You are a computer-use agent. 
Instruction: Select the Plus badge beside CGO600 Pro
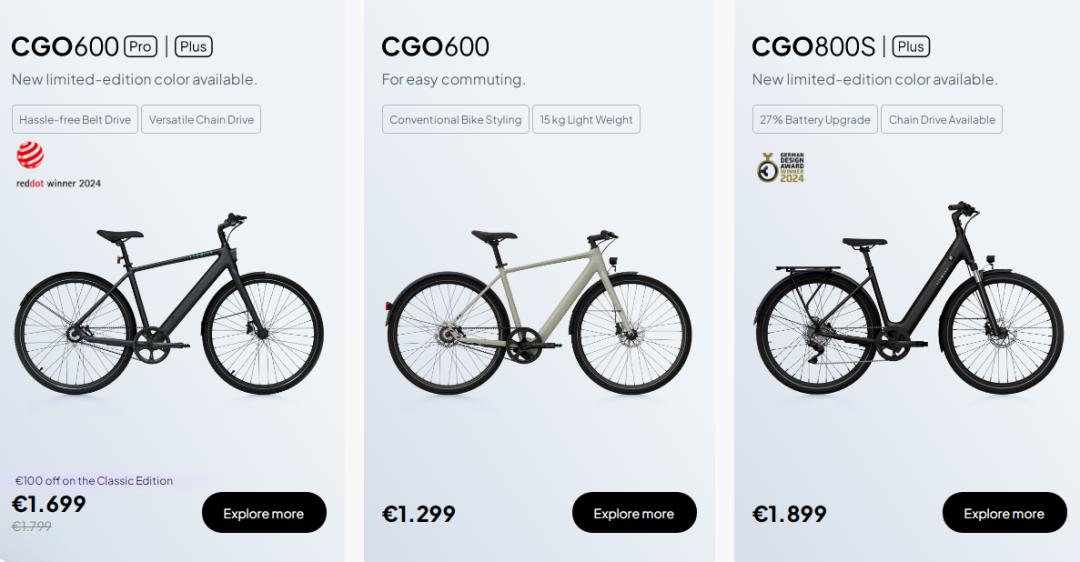click(x=194, y=46)
